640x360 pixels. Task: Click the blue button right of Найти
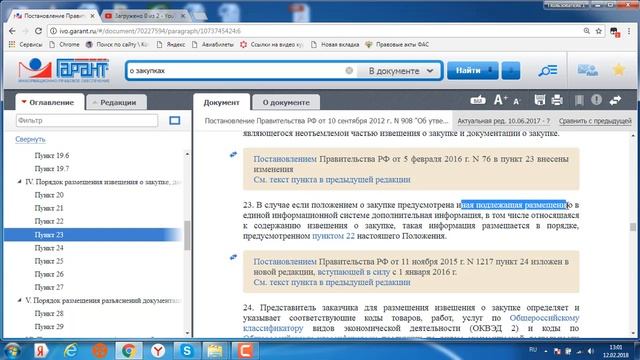coord(511,70)
